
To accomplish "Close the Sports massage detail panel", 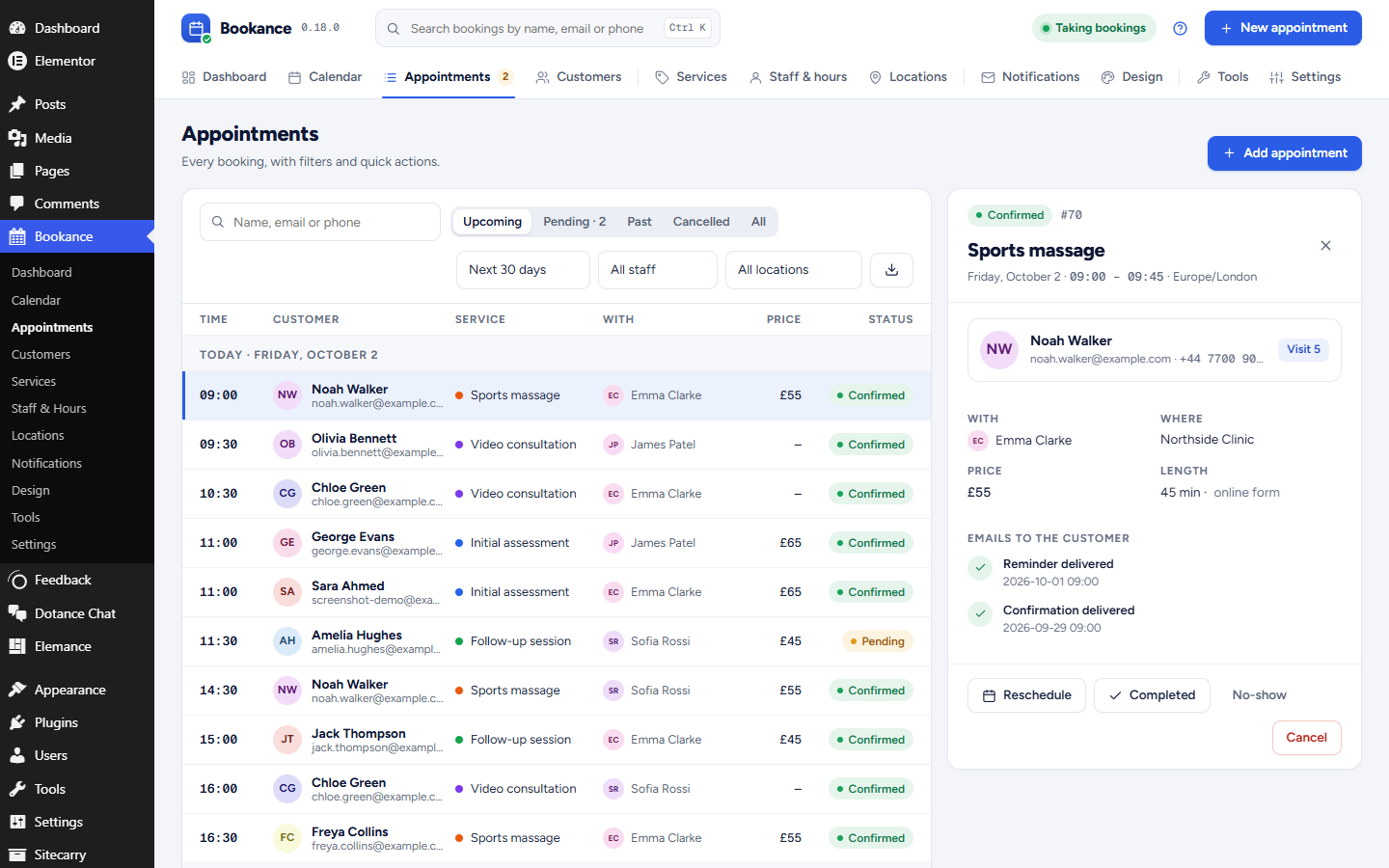I will coord(1325,246).
